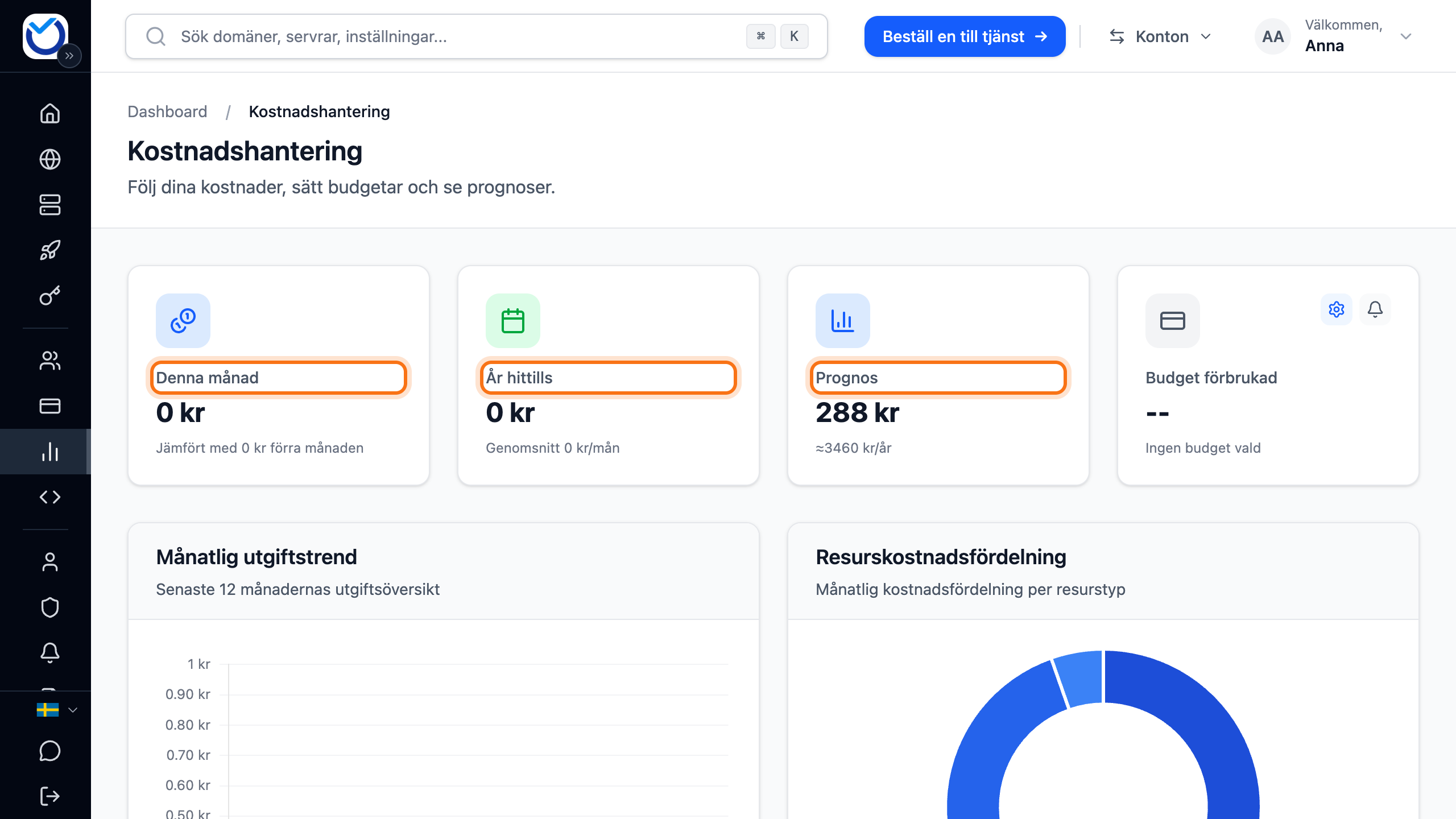This screenshot has width=1456, height=819.
Task: Open budget settings gear icon
Action: pos(1337,309)
